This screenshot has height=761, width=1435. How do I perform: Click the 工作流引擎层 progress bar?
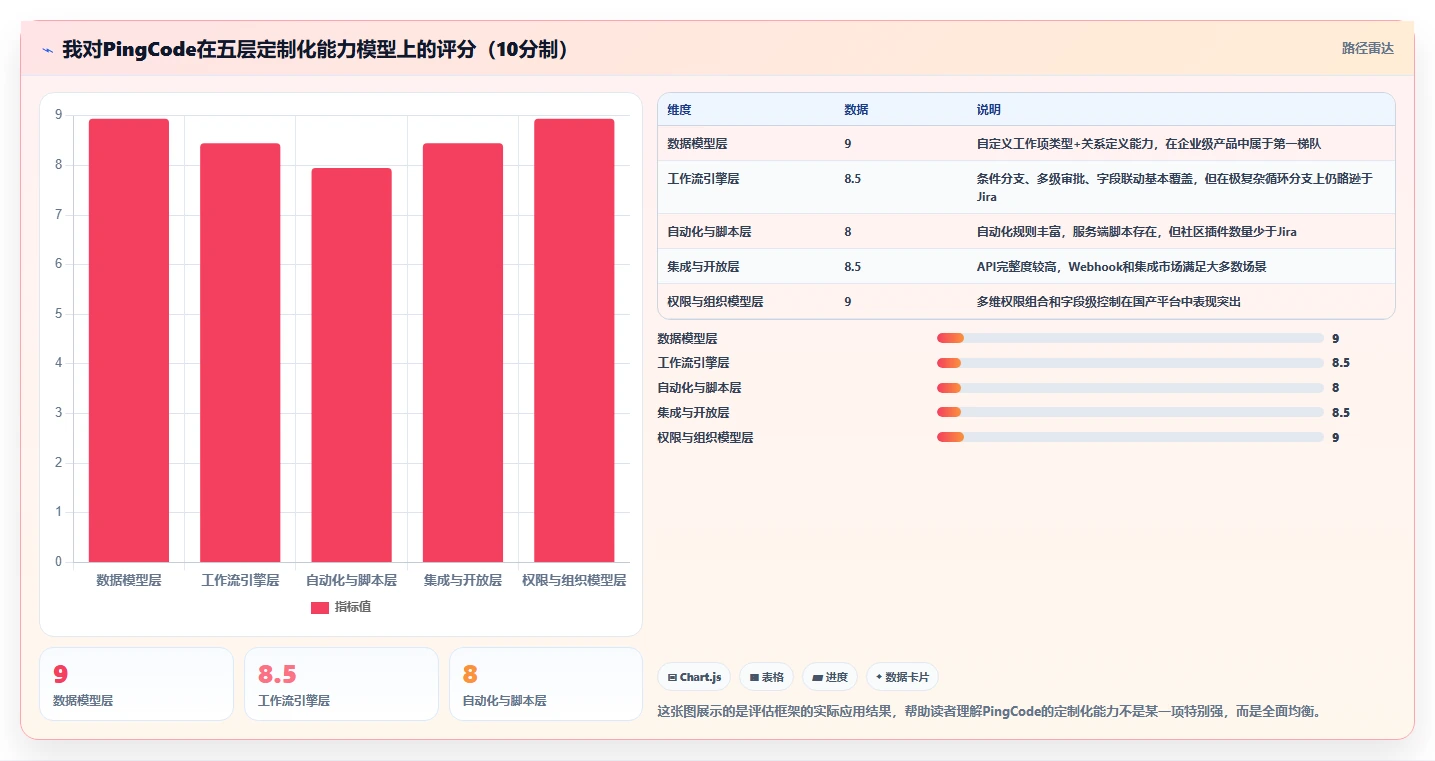point(1130,363)
